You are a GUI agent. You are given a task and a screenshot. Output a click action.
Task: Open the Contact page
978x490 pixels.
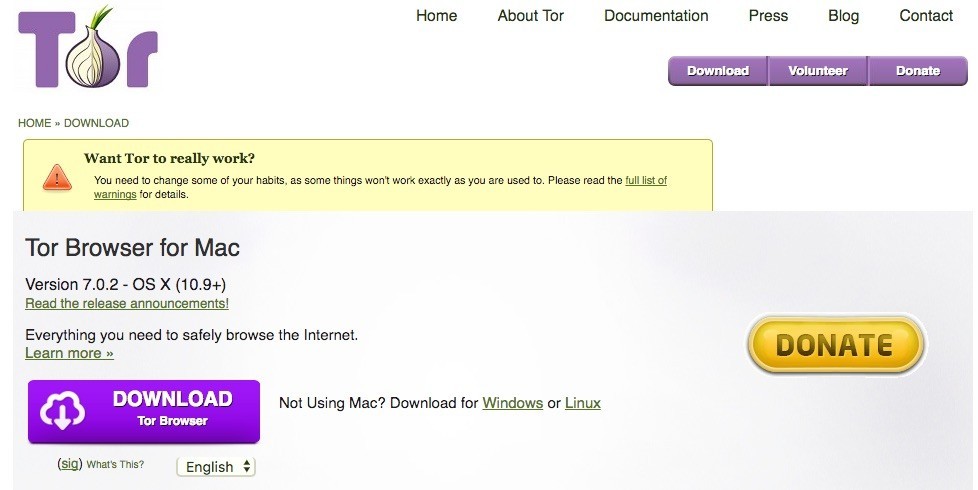pos(926,16)
